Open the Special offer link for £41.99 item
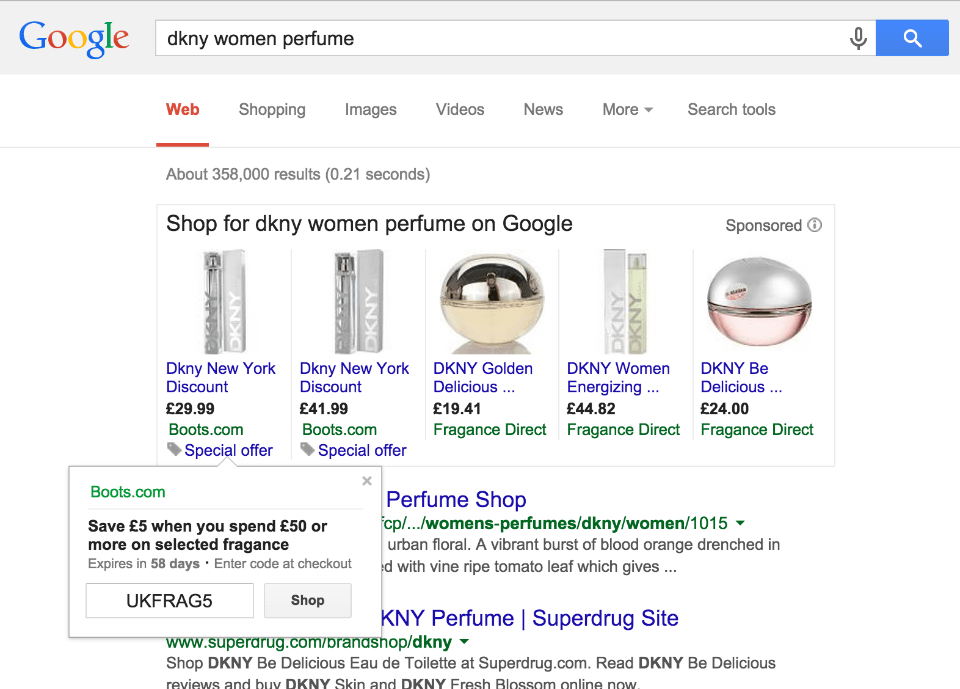The image size is (960, 689). (362, 450)
